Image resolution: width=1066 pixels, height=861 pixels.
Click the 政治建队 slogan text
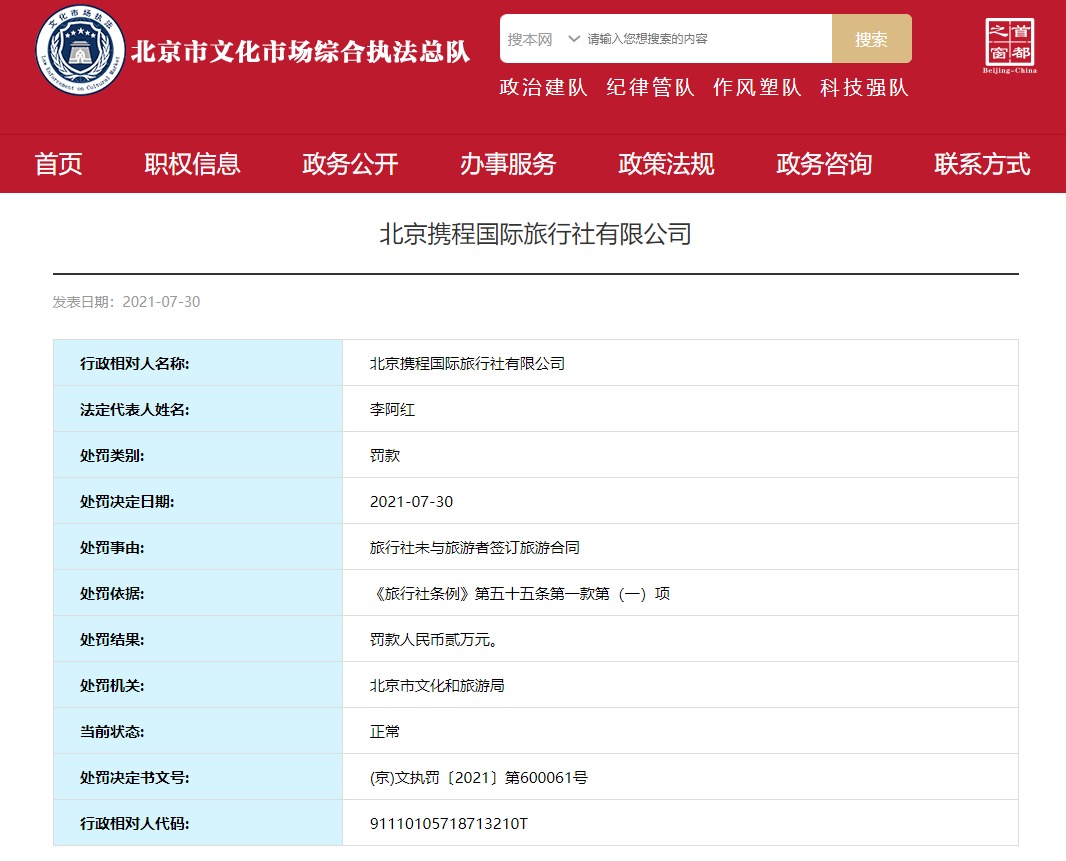click(x=544, y=88)
